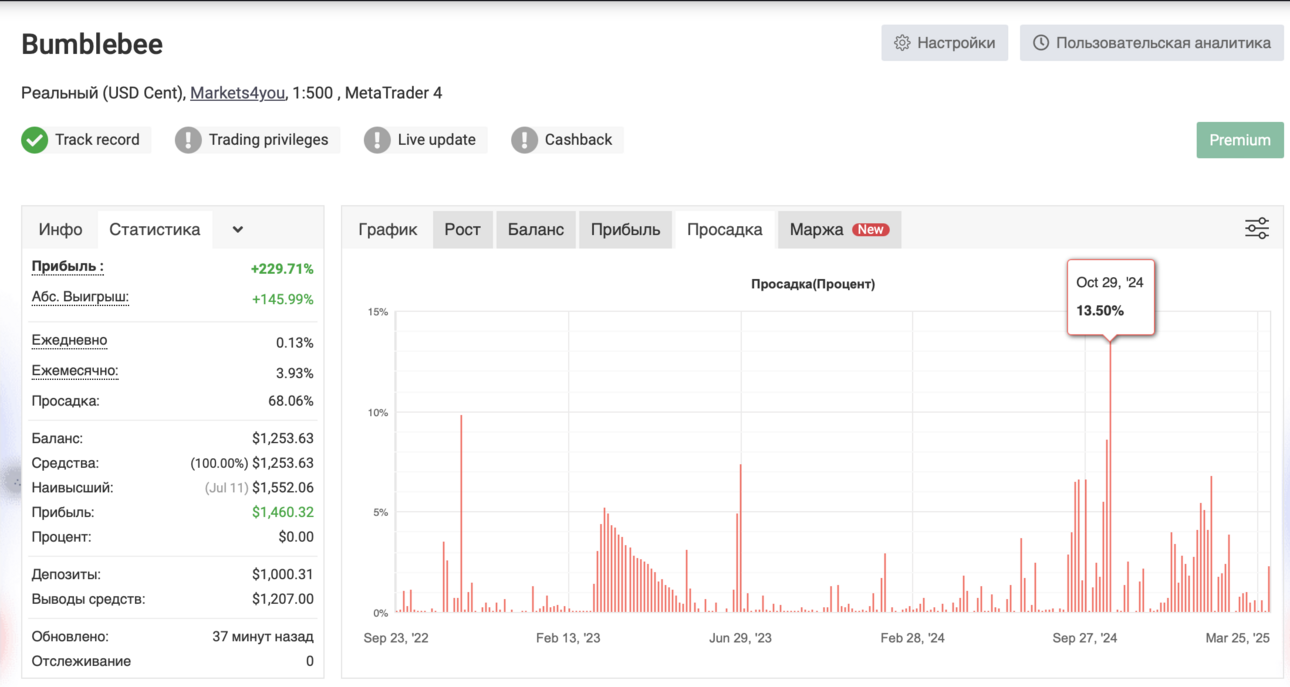The width and height of the screenshot is (1290, 687).
Task: Click the Cashback warning icon
Action: click(524, 140)
